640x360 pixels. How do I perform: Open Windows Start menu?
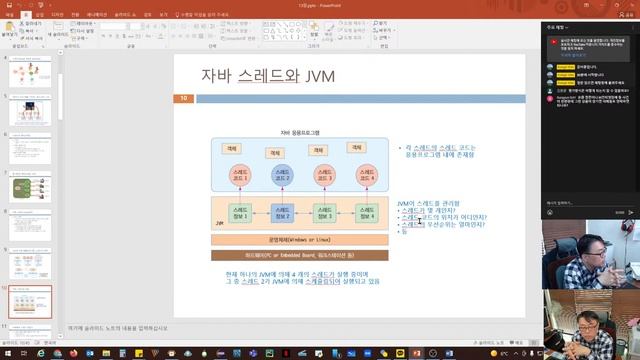pyautogui.click(x=7, y=353)
